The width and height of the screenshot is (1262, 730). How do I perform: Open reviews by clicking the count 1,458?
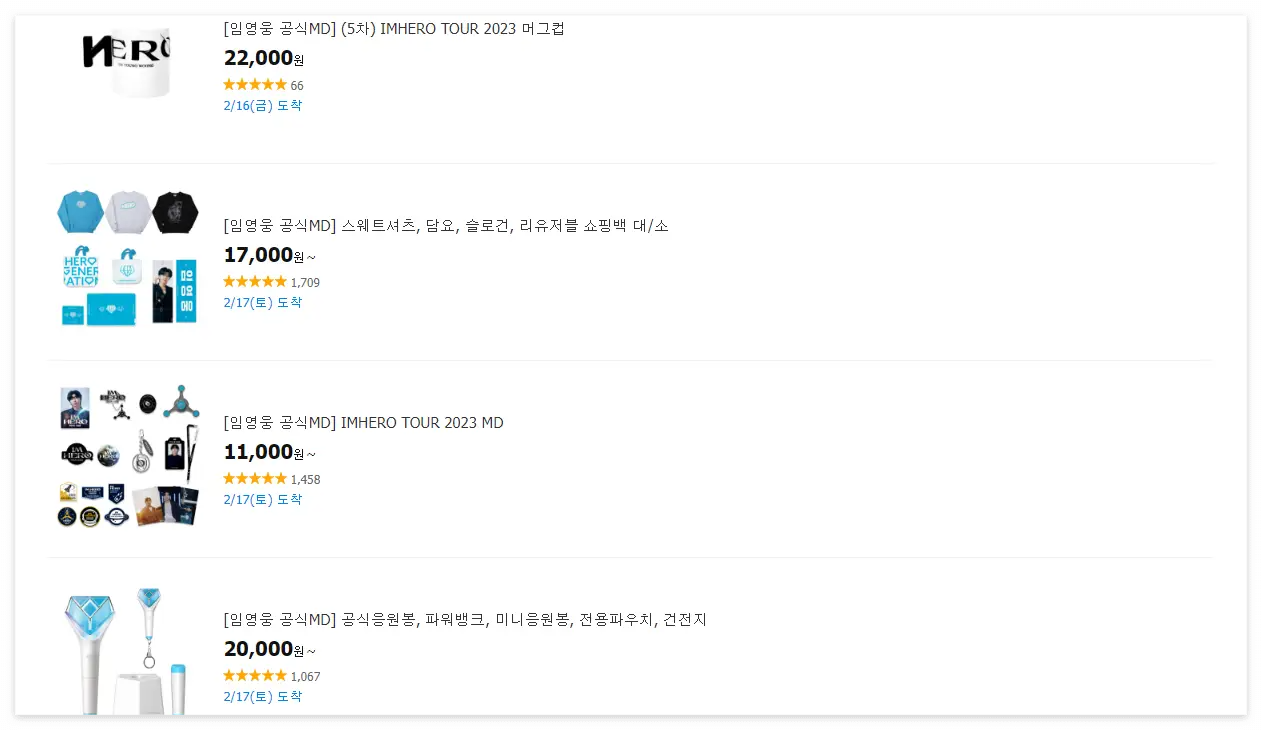pyautogui.click(x=305, y=479)
